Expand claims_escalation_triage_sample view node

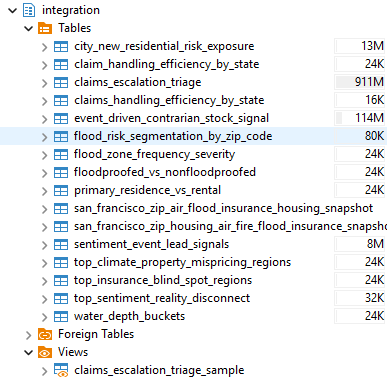44,371
